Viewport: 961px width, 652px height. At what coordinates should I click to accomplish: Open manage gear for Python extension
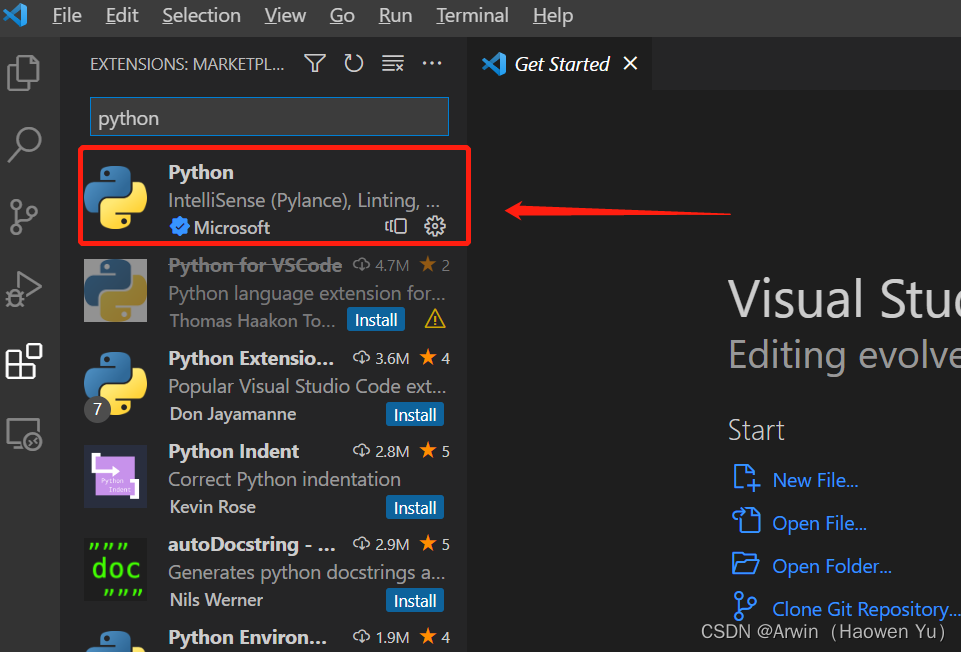(x=435, y=226)
